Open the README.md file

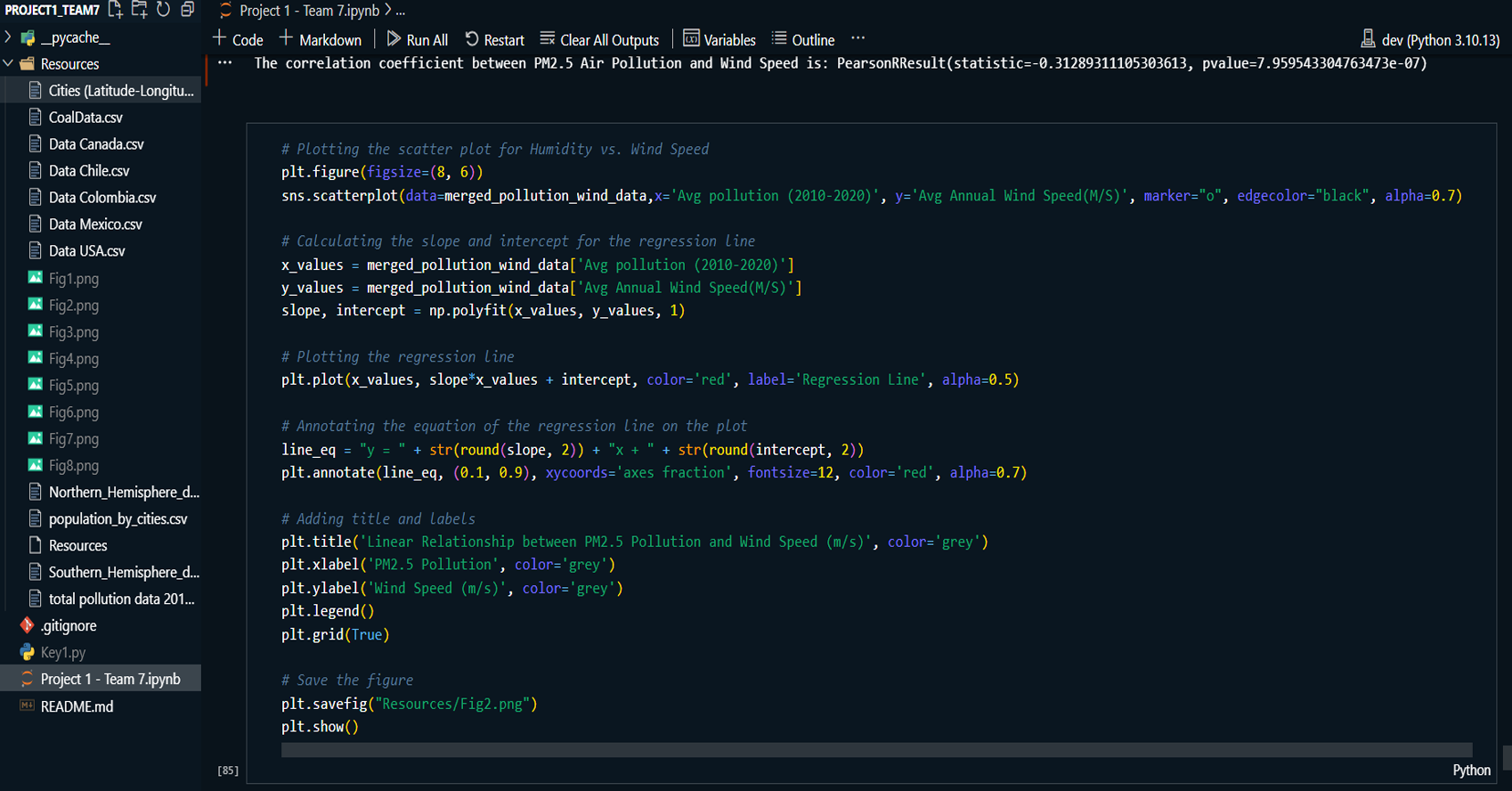pos(77,706)
